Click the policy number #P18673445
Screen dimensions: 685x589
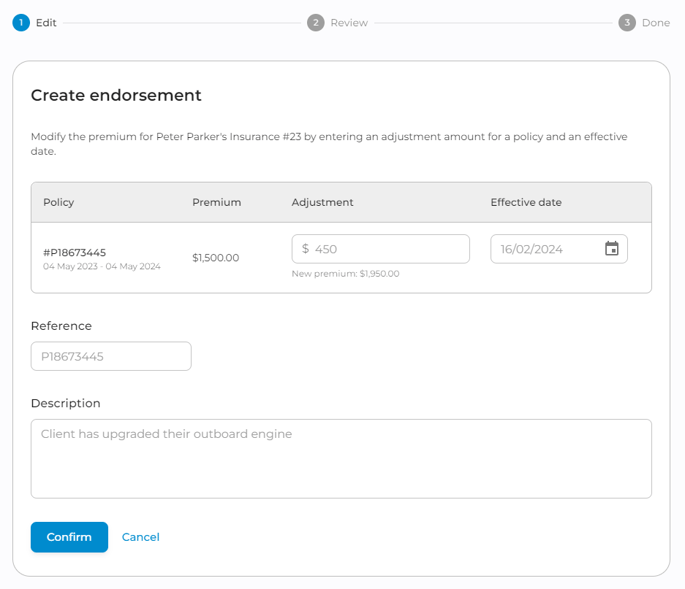[75, 252]
